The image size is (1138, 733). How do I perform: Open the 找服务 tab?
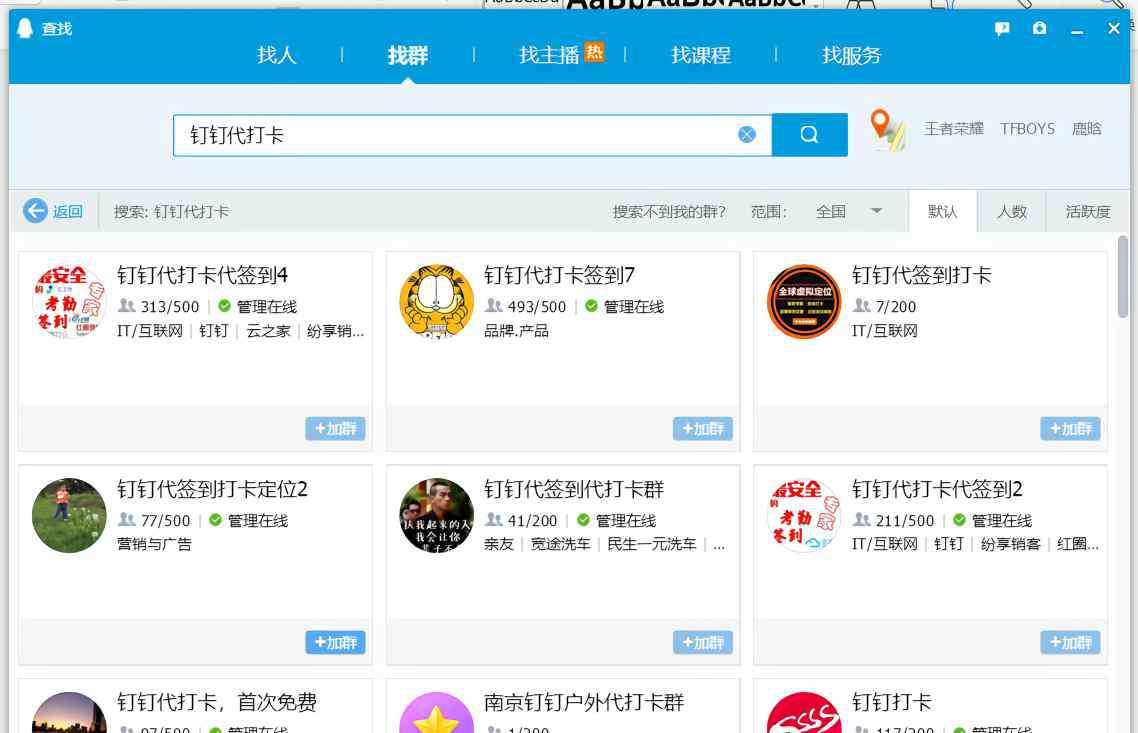pyautogui.click(x=851, y=55)
